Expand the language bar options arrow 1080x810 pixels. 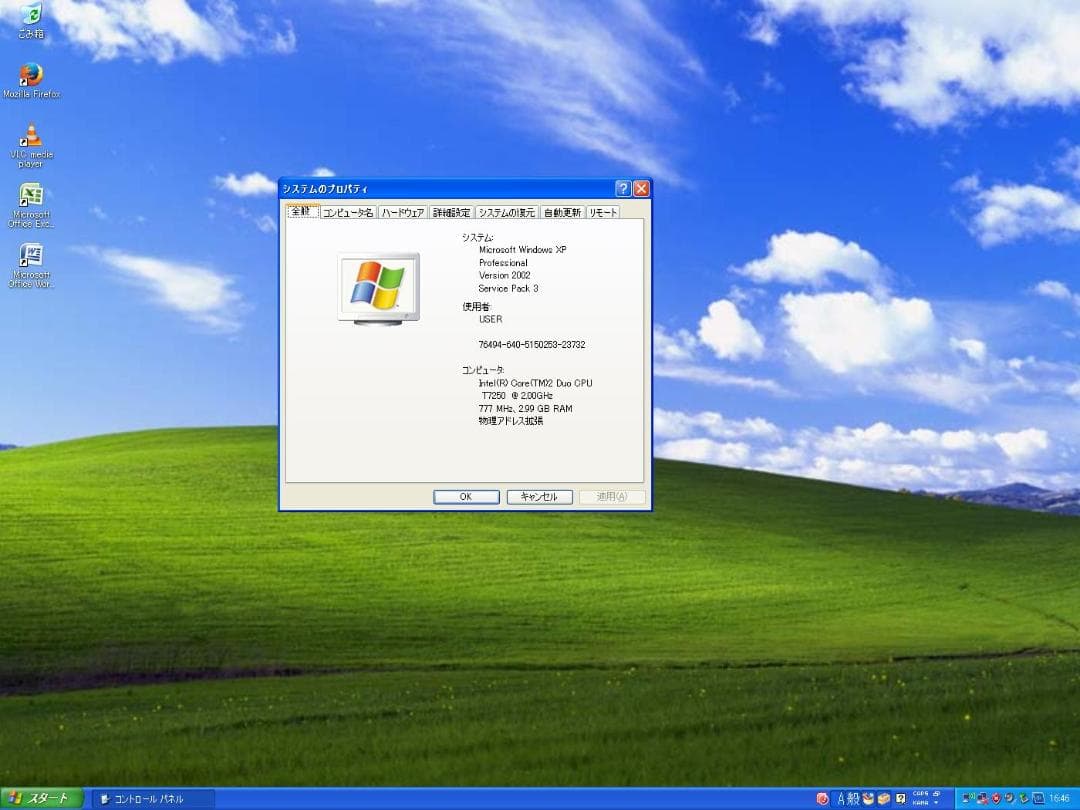pyautogui.click(x=936, y=800)
